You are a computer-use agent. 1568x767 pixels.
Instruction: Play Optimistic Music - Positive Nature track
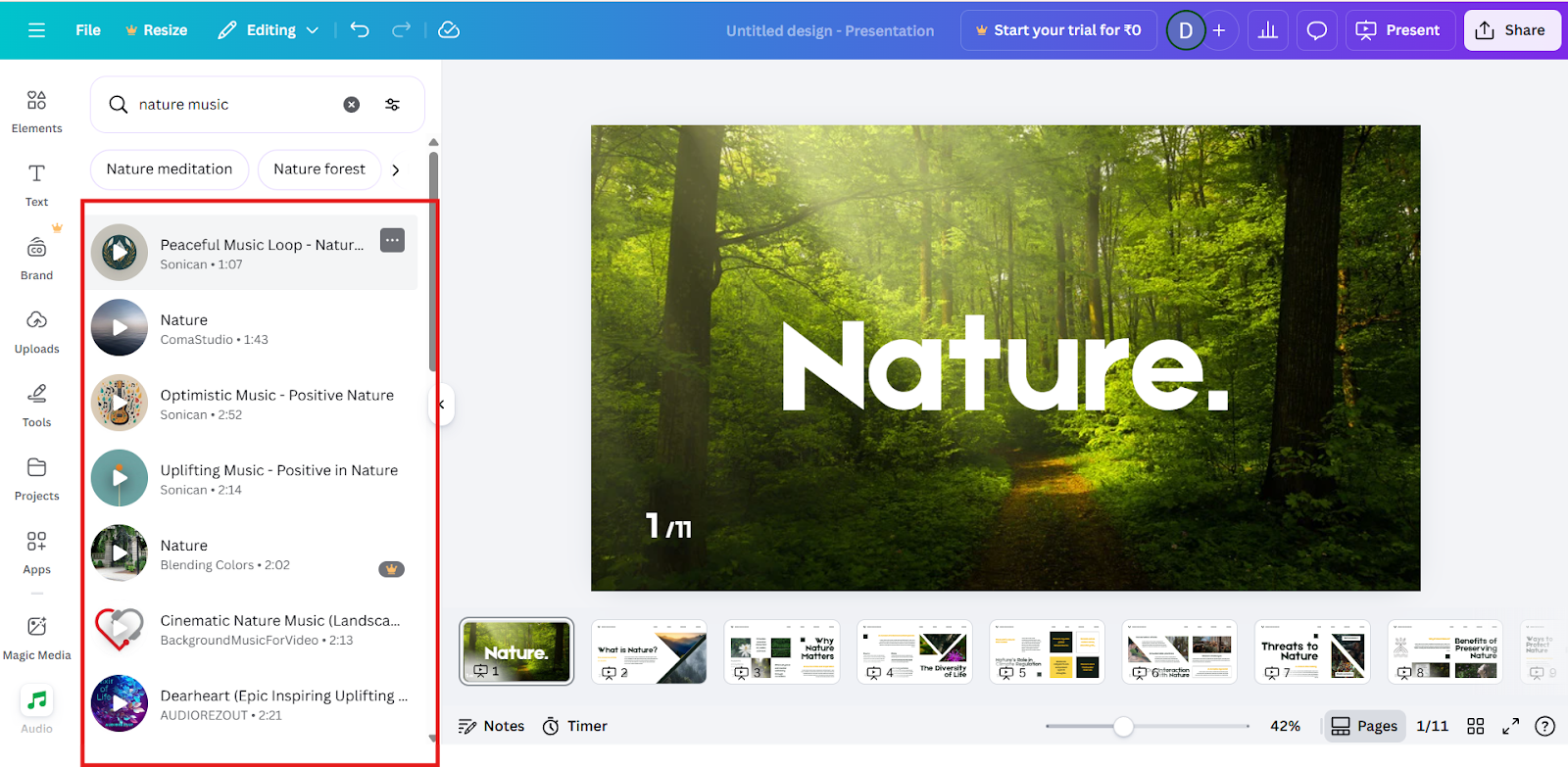coord(120,404)
